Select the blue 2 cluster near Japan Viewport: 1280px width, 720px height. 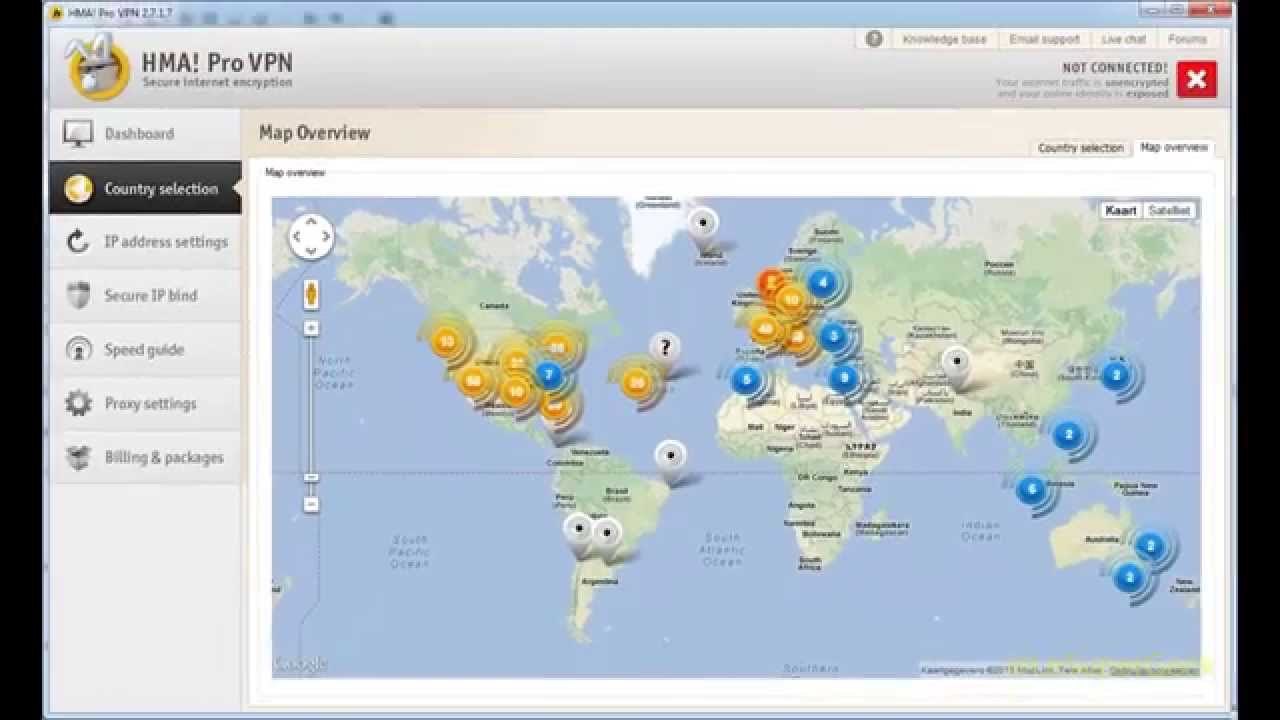tap(1115, 376)
